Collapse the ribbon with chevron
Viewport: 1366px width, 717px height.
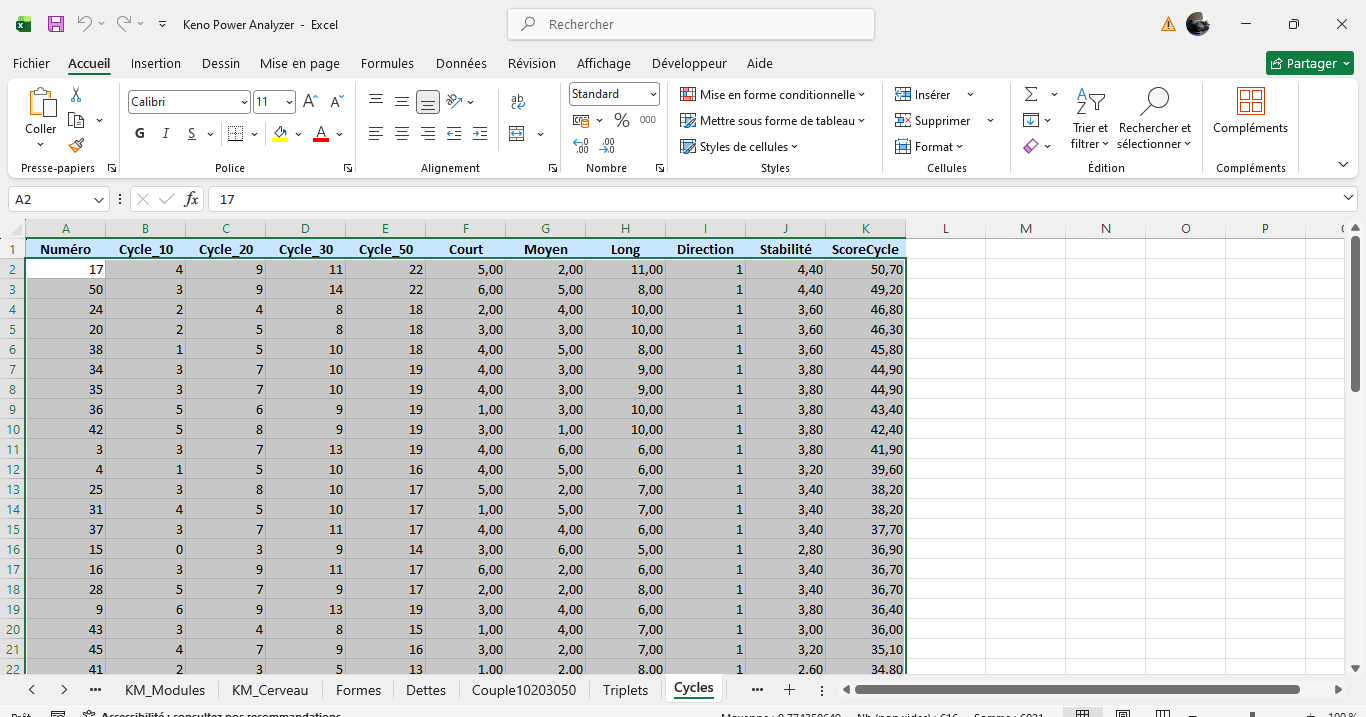pyautogui.click(x=1343, y=164)
